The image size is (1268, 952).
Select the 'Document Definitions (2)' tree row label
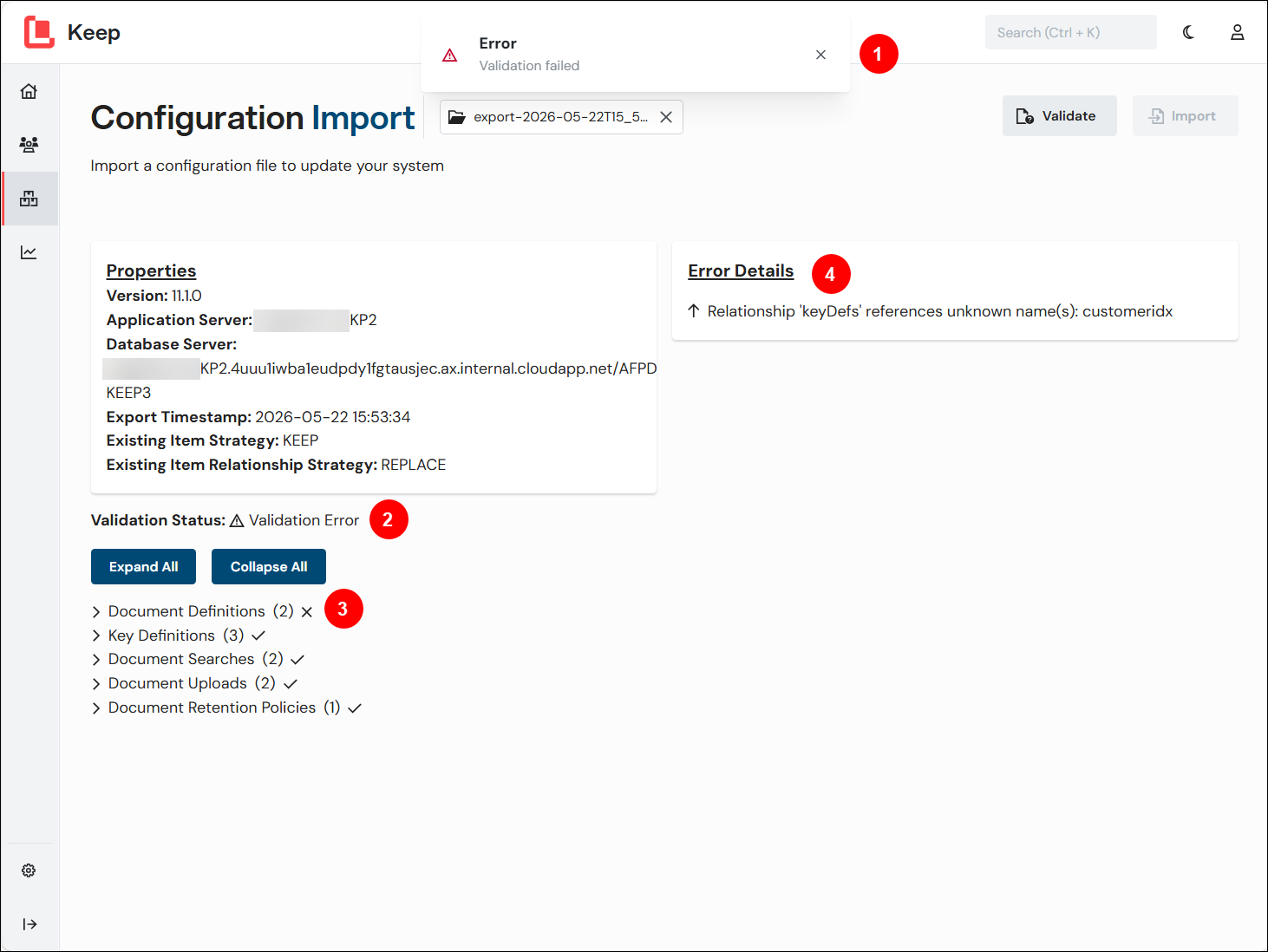tap(201, 611)
